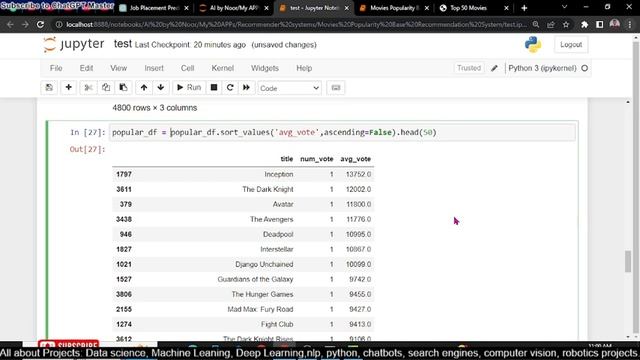
Task: Move the selected cell down with the arrow
Action: (161, 88)
